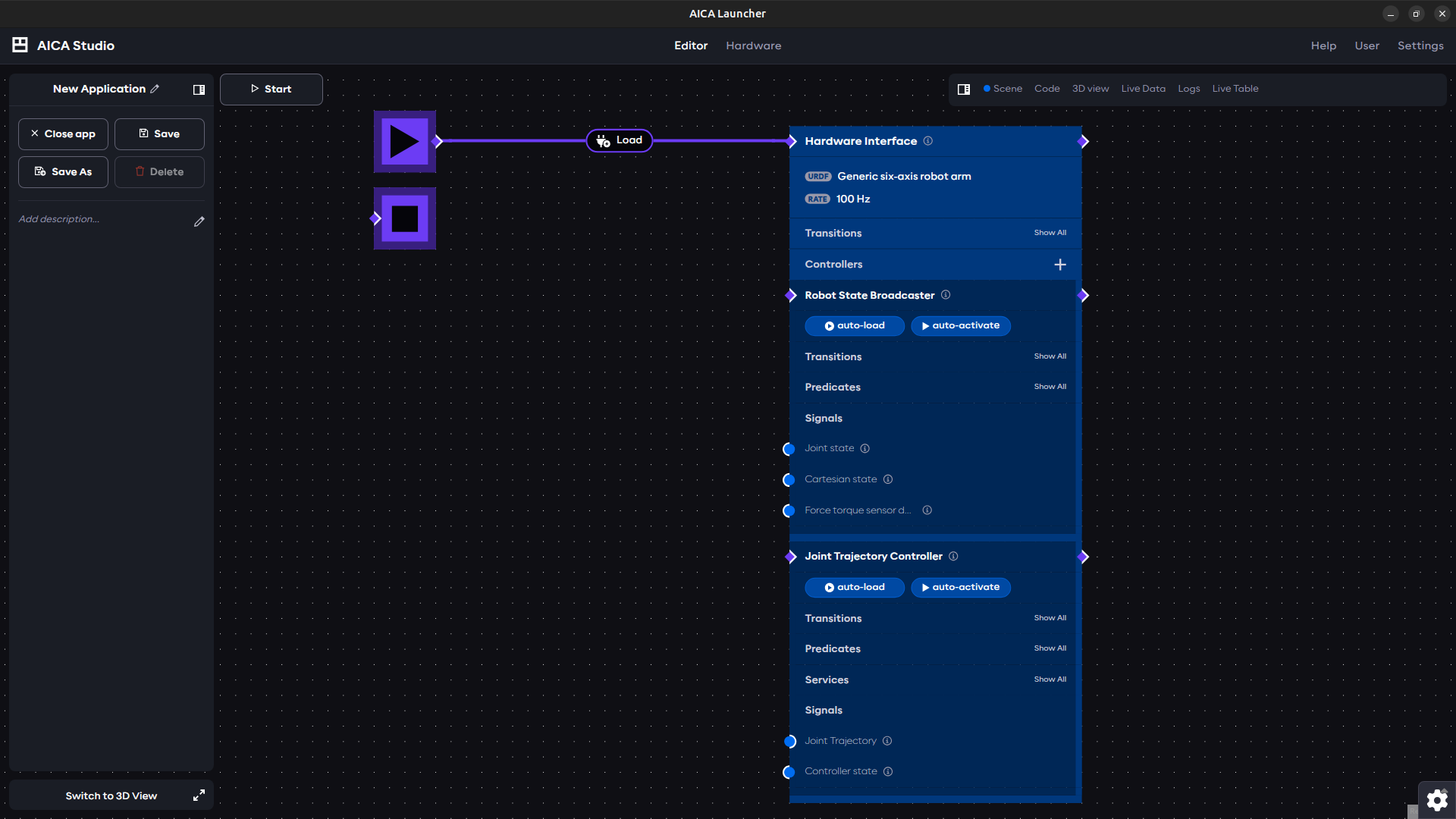Expand Show All for Services section

pos(1050,679)
